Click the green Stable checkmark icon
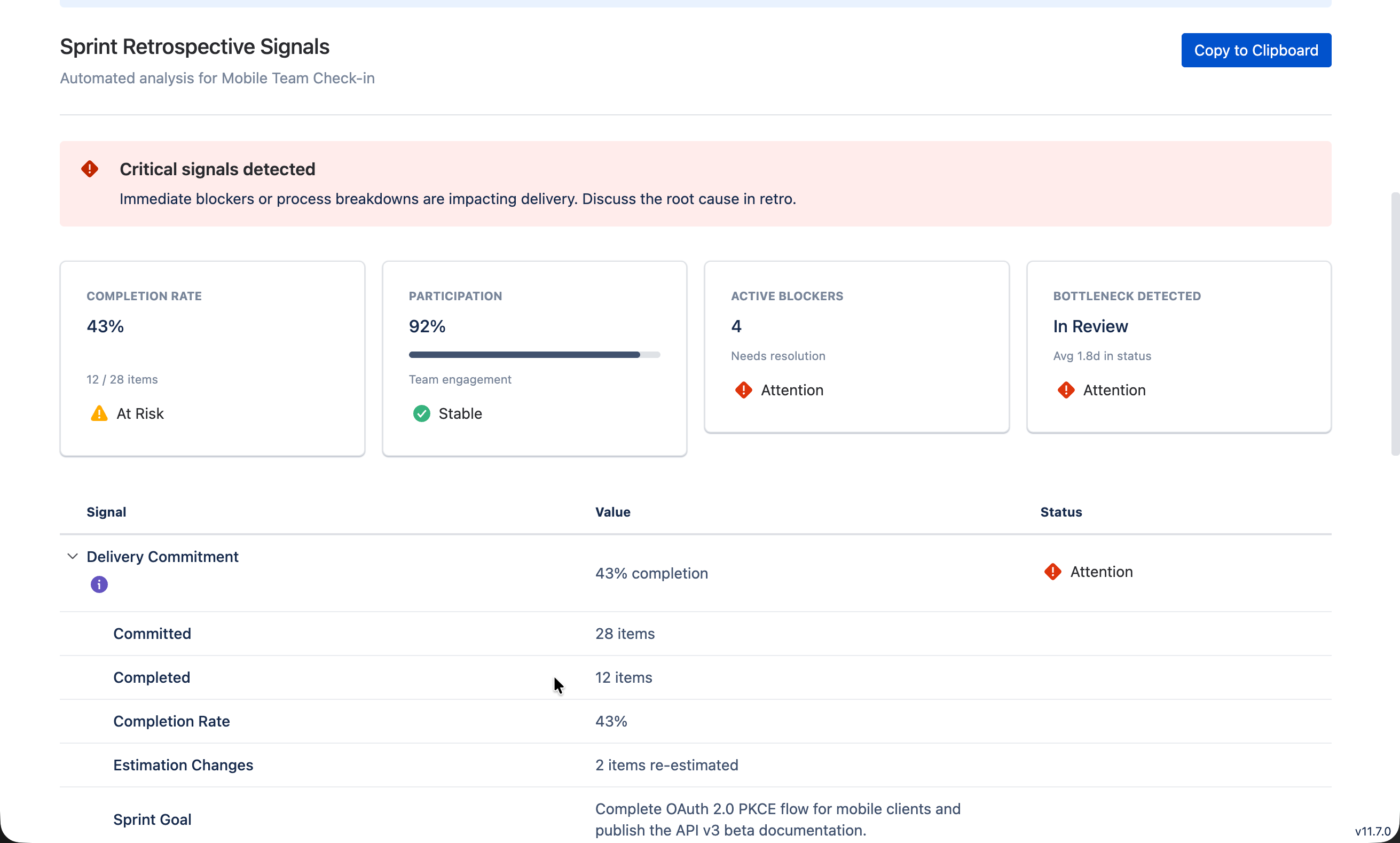Screen dimensions: 1400x843 pos(421,413)
